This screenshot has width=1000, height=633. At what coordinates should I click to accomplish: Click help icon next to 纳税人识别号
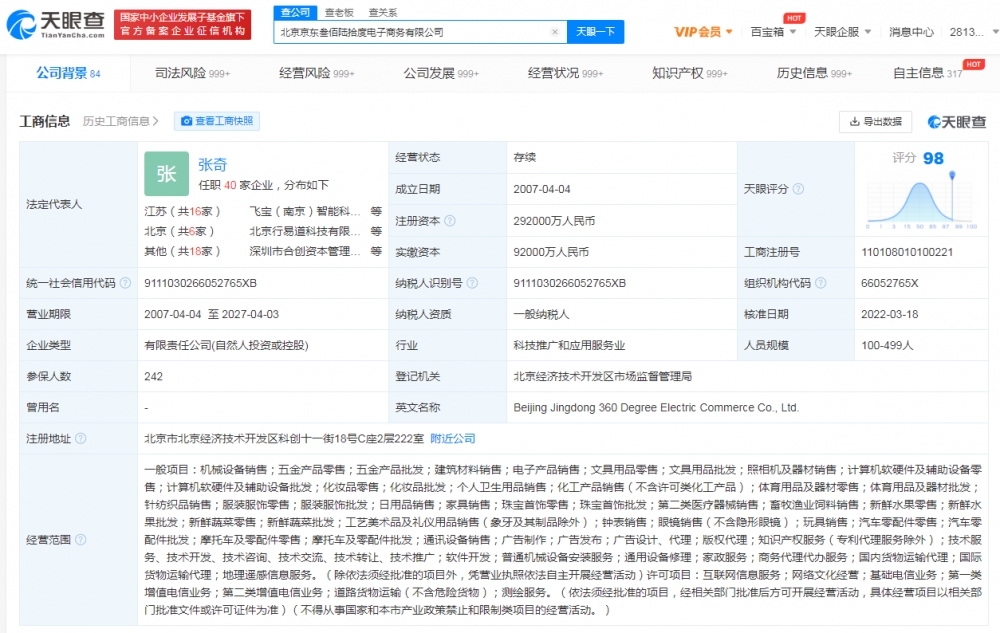(473, 283)
